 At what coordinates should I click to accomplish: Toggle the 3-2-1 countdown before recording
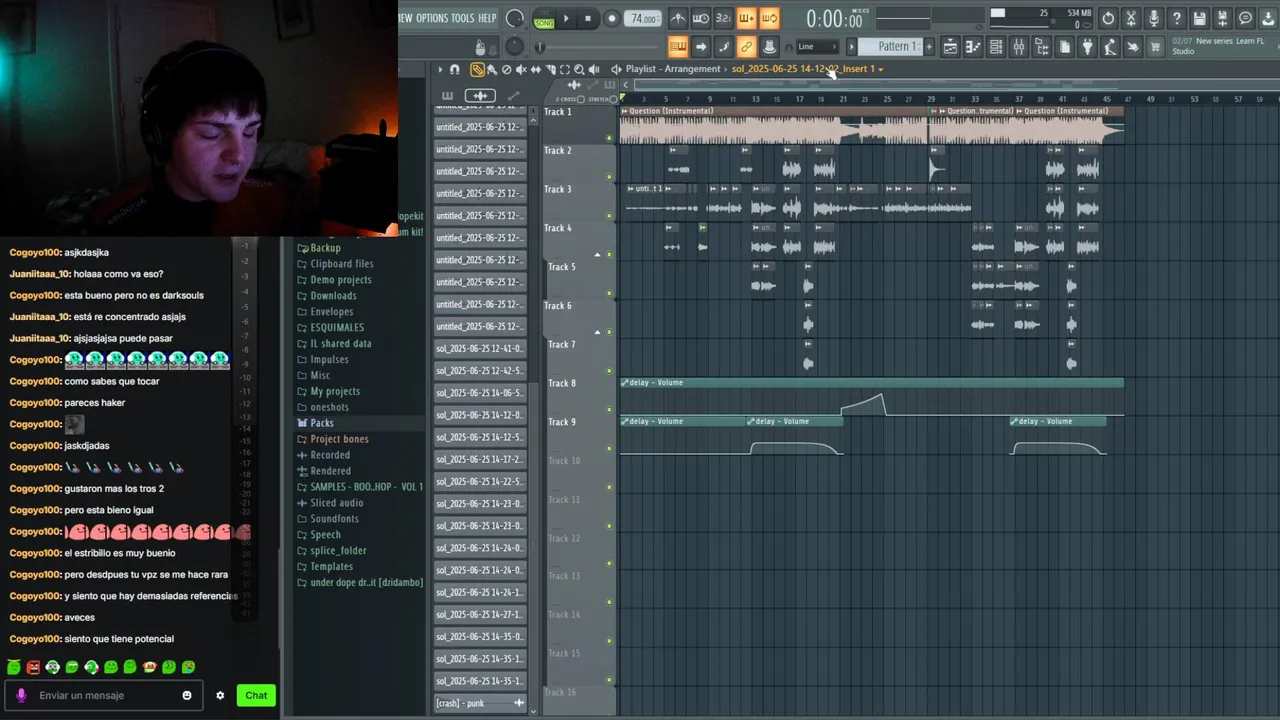click(x=723, y=18)
